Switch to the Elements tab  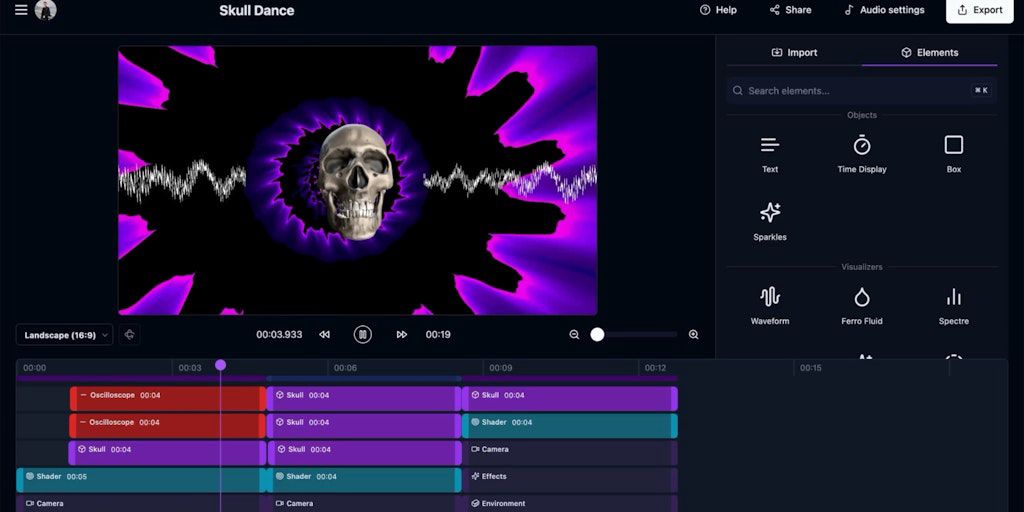[x=929, y=53]
